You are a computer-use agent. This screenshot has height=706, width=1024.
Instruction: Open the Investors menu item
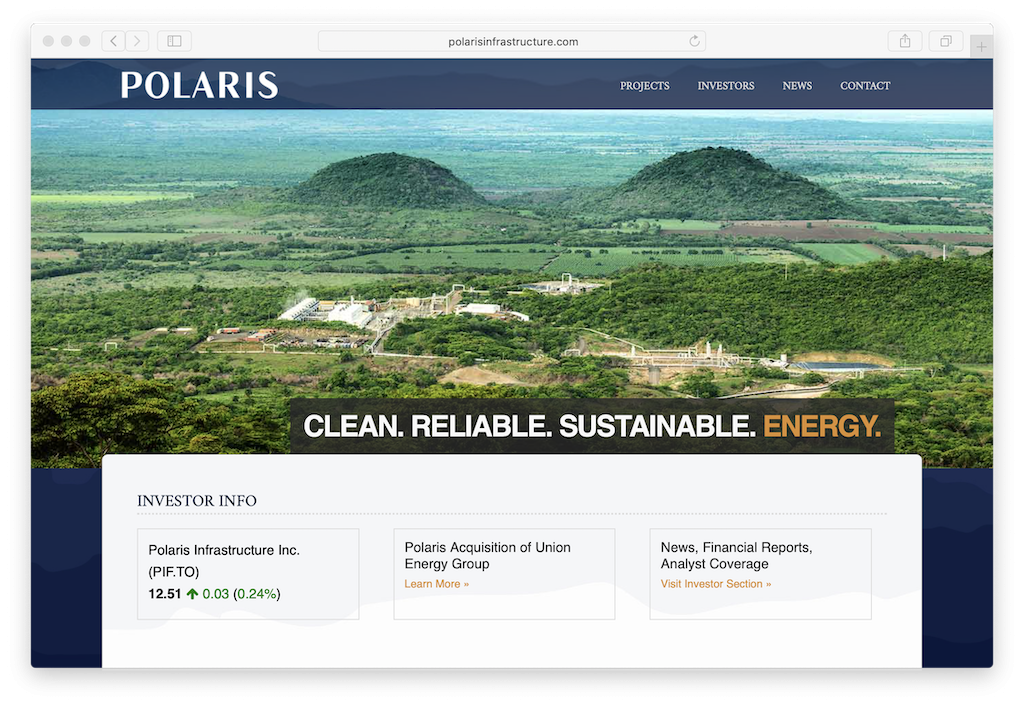tap(725, 86)
